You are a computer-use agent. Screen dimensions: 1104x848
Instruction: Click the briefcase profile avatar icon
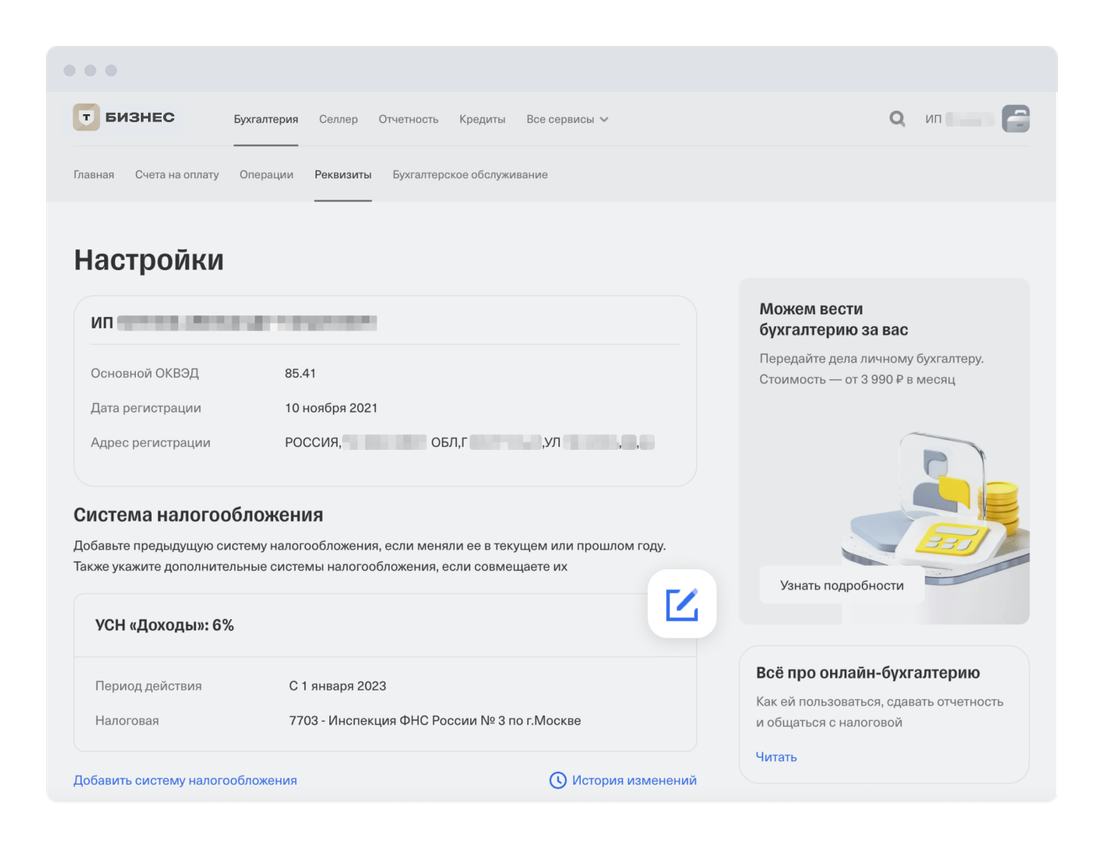coord(1015,119)
